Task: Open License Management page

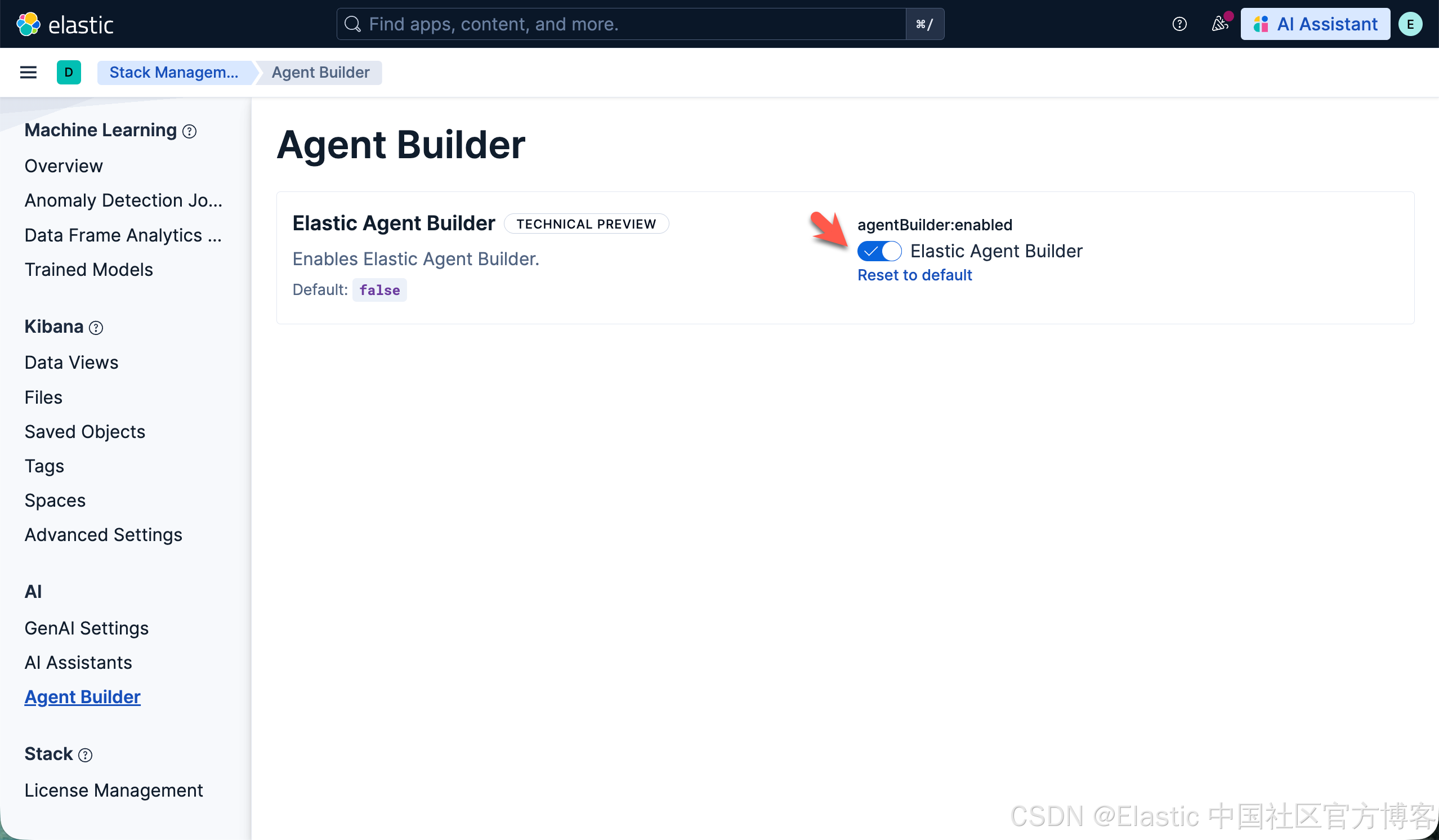Action: click(x=114, y=790)
